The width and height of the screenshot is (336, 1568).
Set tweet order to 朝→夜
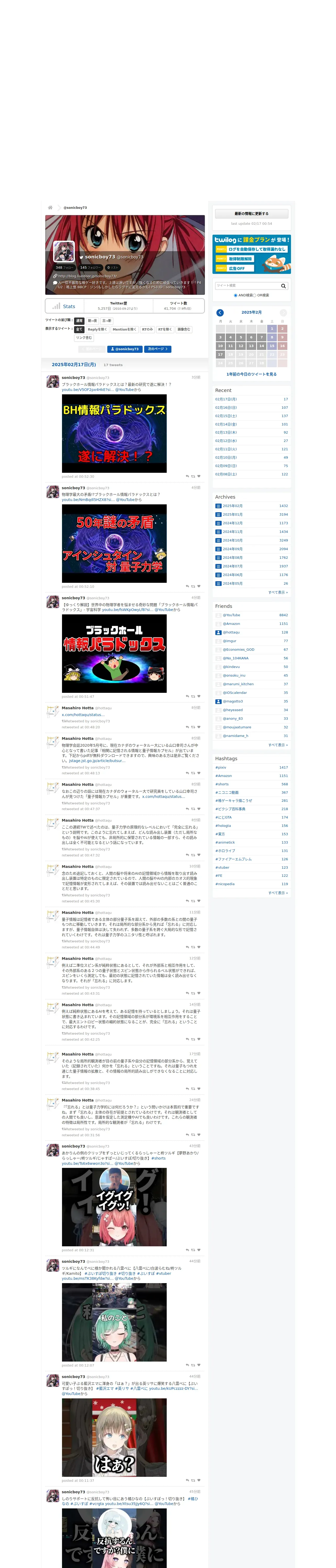92,320
